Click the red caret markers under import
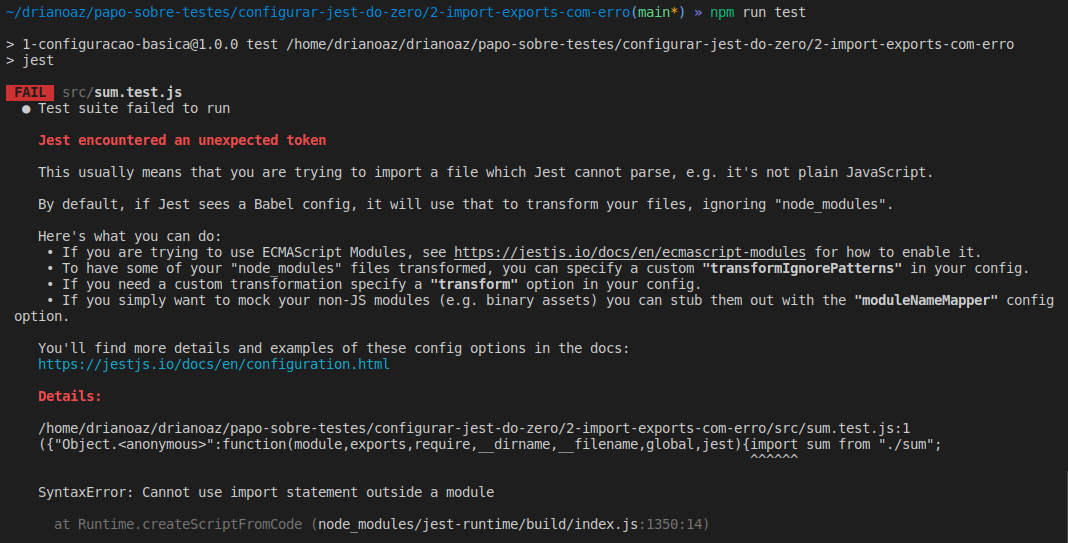Screen dimensions: 1068x543 tap(774, 457)
